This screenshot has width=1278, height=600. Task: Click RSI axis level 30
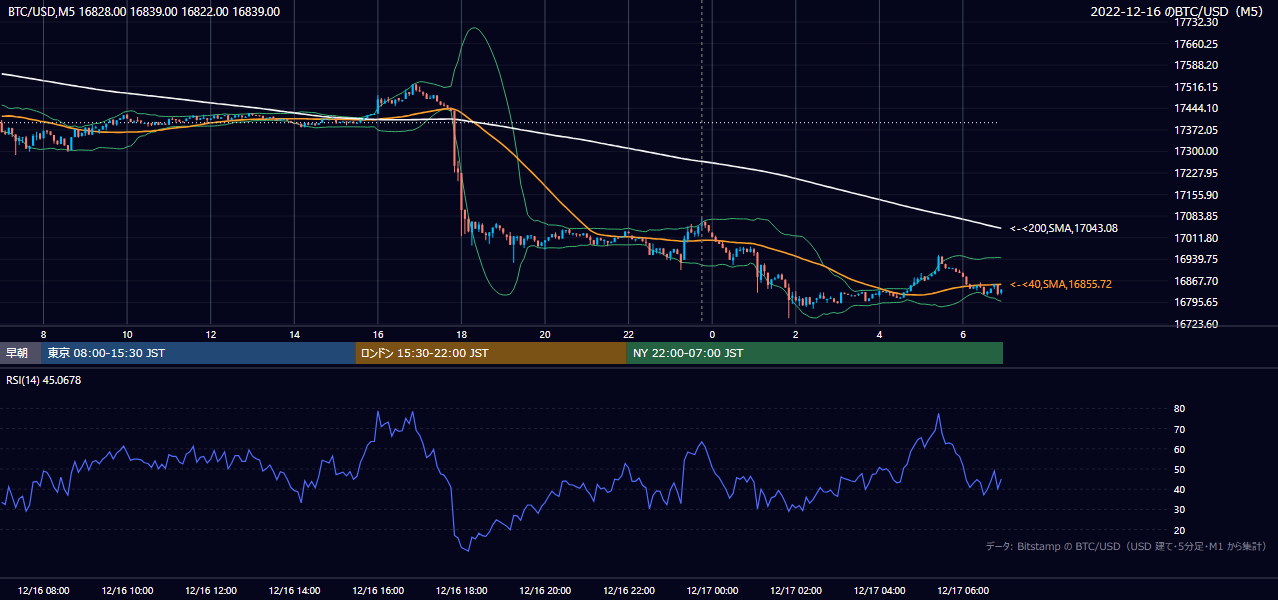click(x=1180, y=510)
